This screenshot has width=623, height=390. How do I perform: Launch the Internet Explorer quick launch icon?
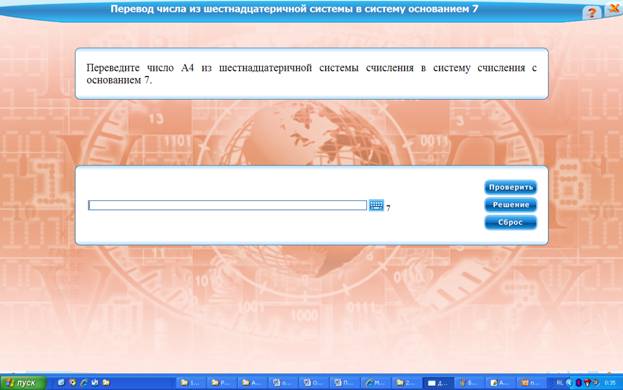click(84, 383)
